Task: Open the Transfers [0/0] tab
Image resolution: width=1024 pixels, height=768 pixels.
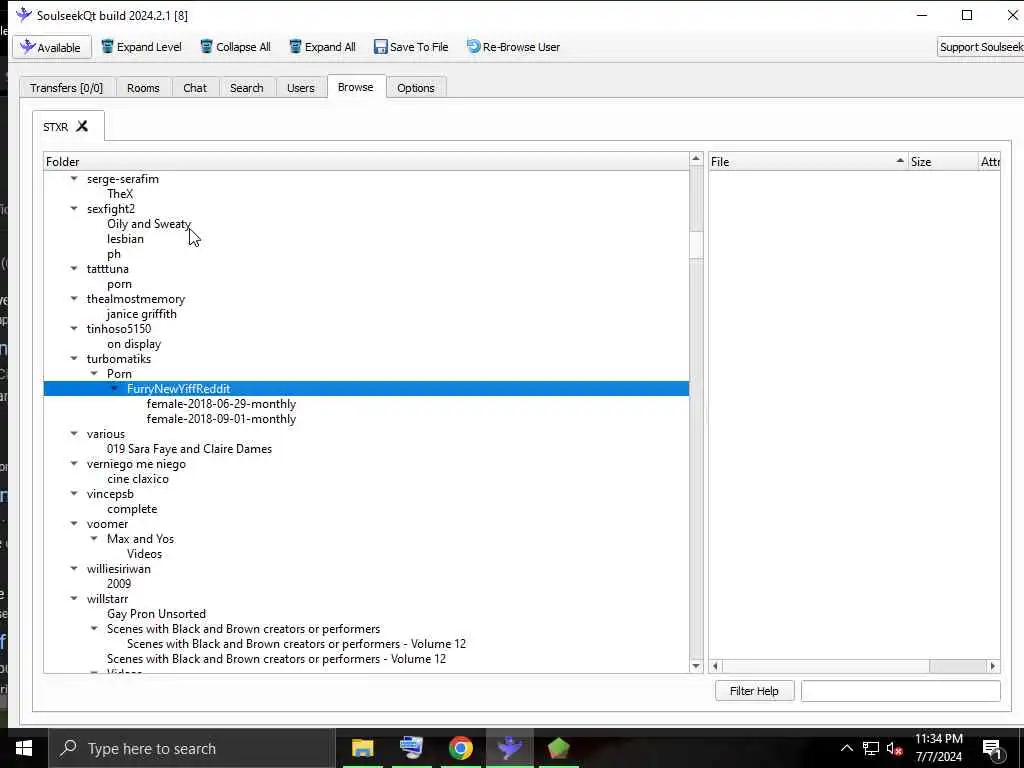Action: [x=67, y=88]
